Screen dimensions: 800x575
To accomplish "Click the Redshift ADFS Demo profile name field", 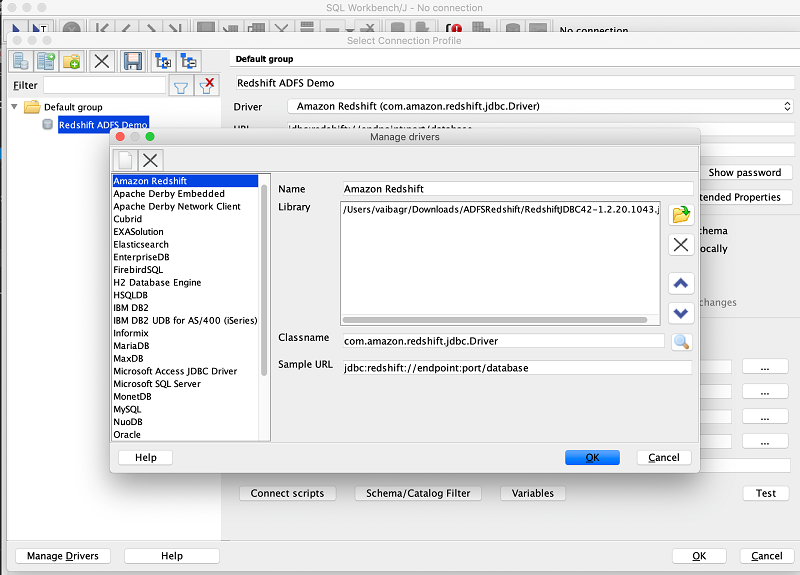I will click(x=515, y=83).
